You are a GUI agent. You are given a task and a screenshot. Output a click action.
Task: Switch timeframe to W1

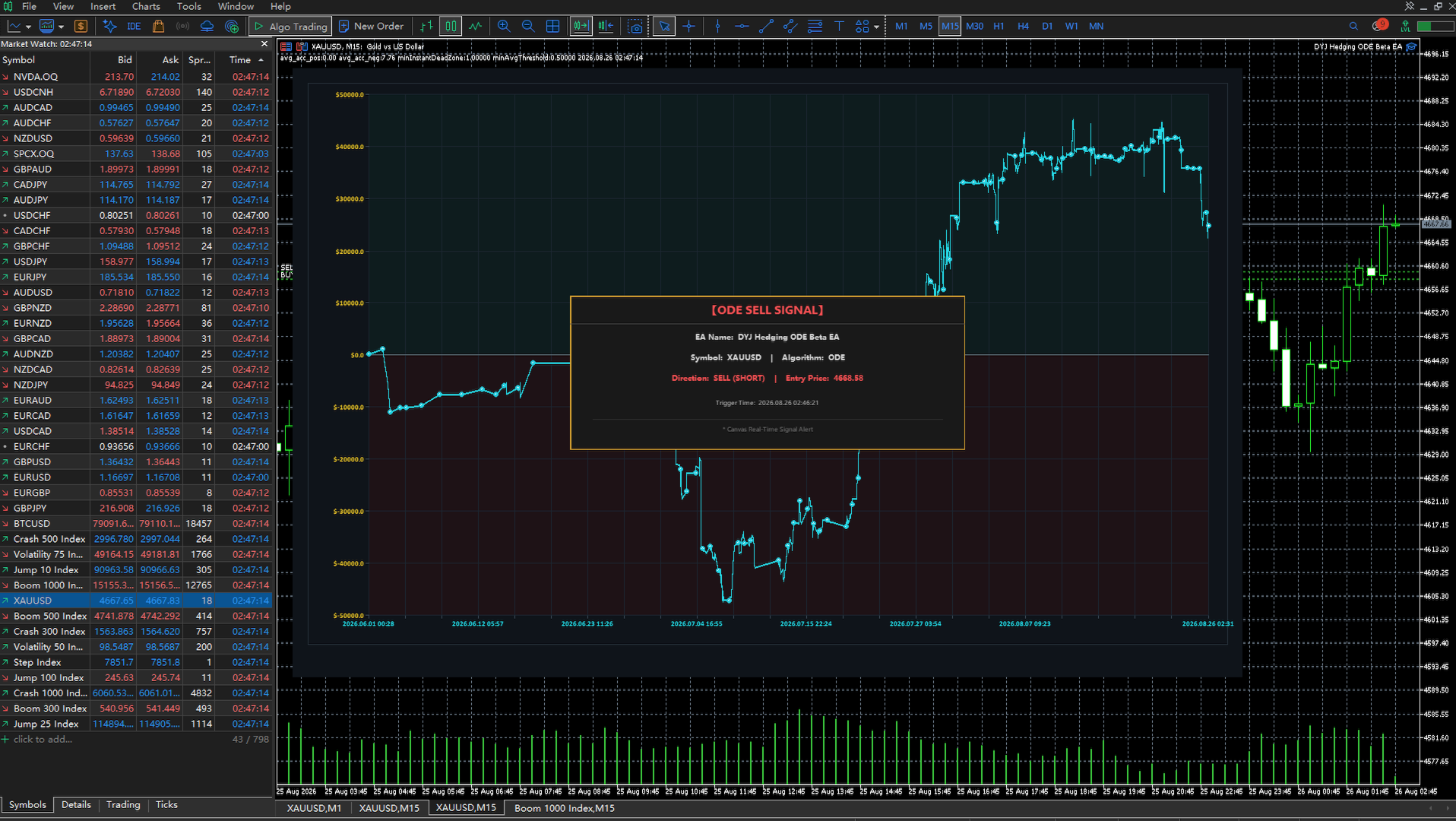click(1071, 26)
